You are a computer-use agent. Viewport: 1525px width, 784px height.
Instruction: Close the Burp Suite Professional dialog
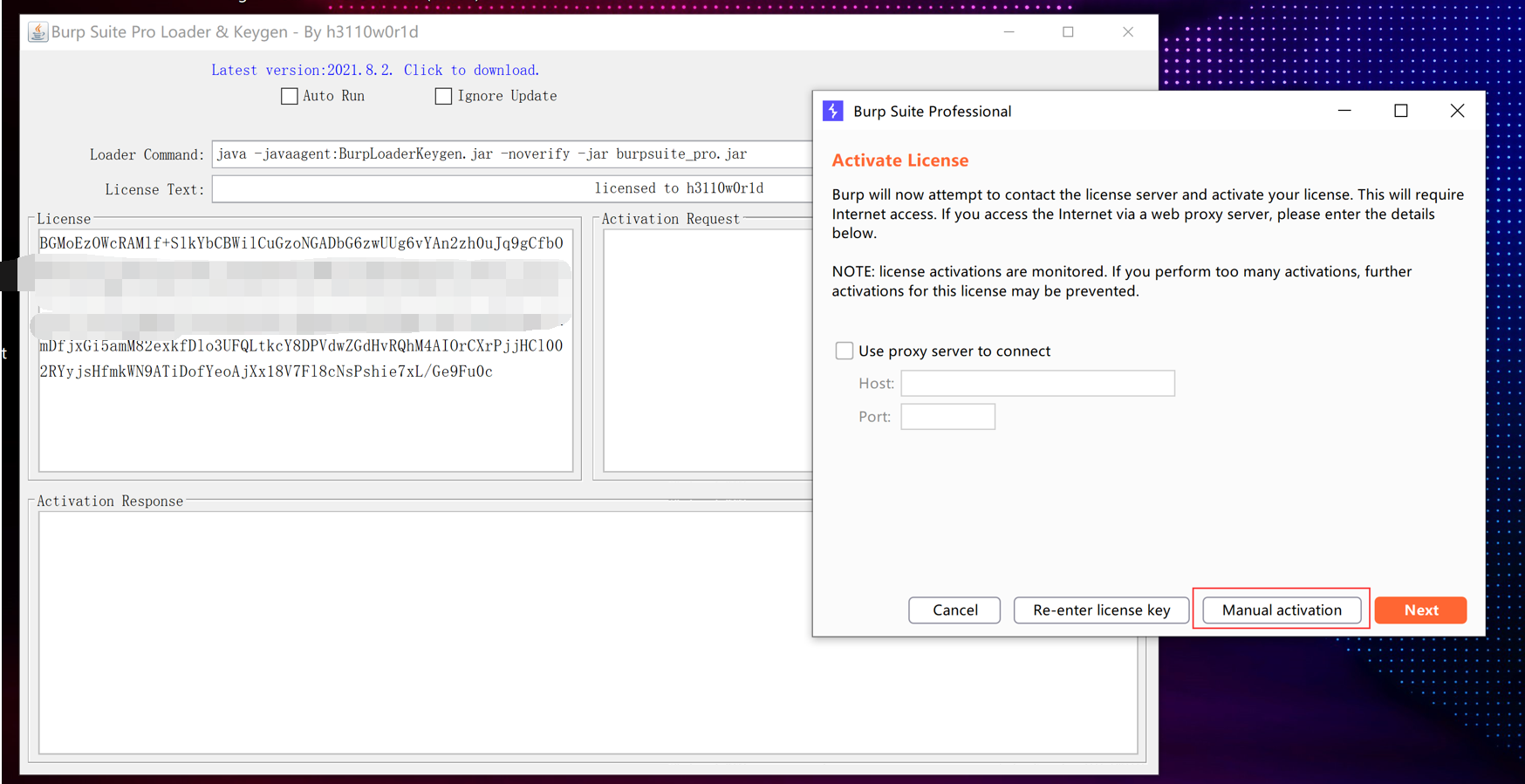tap(1457, 111)
